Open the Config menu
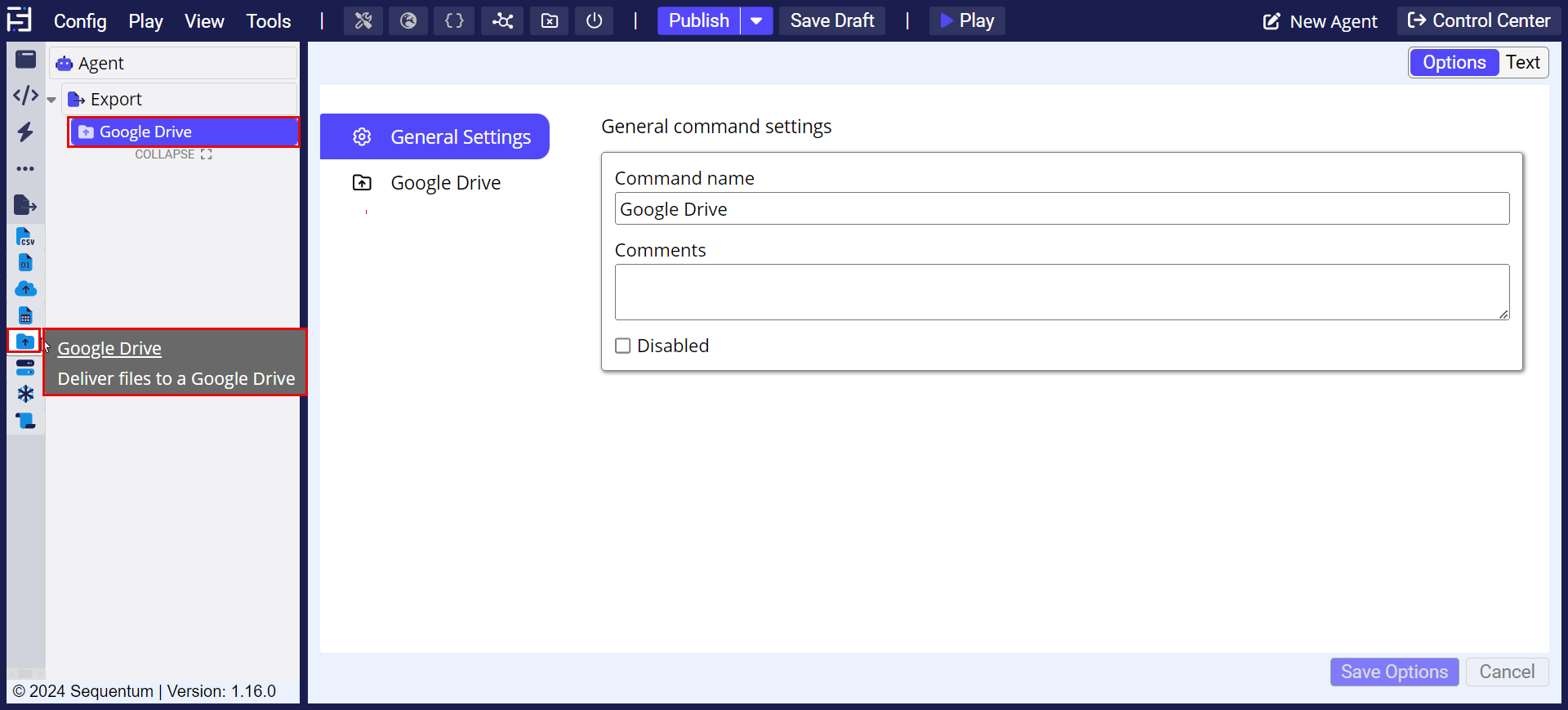Image resolution: width=1568 pixels, height=710 pixels. coord(80,20)
